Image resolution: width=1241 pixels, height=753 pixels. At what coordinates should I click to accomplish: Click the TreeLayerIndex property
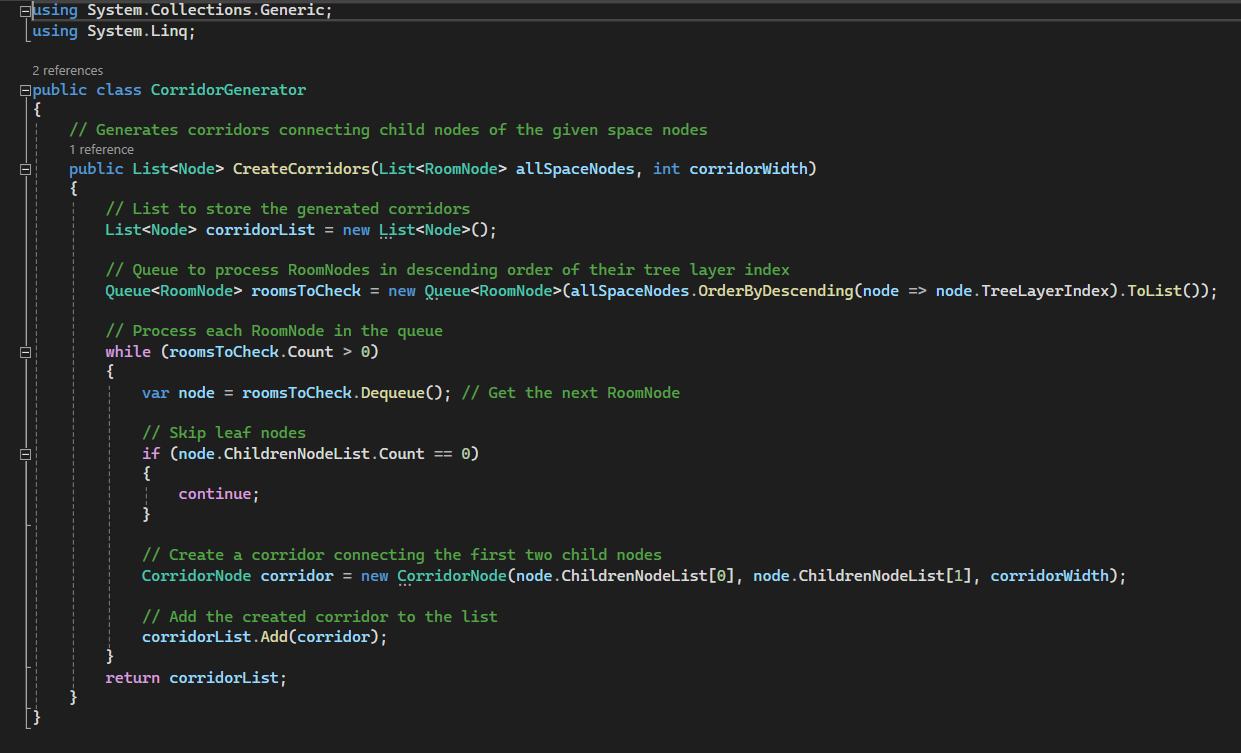point(1045,291)
